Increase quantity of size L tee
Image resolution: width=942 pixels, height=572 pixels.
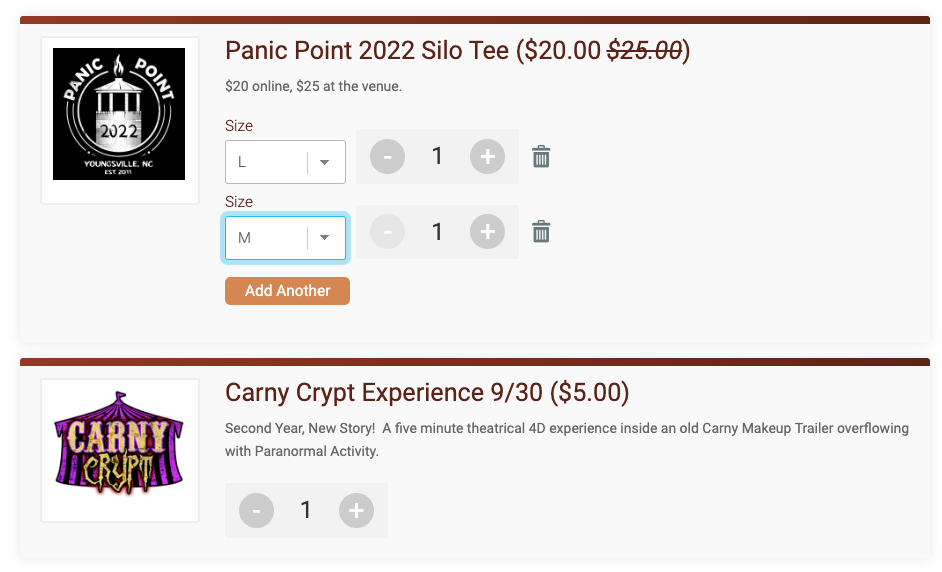point(487,156)
